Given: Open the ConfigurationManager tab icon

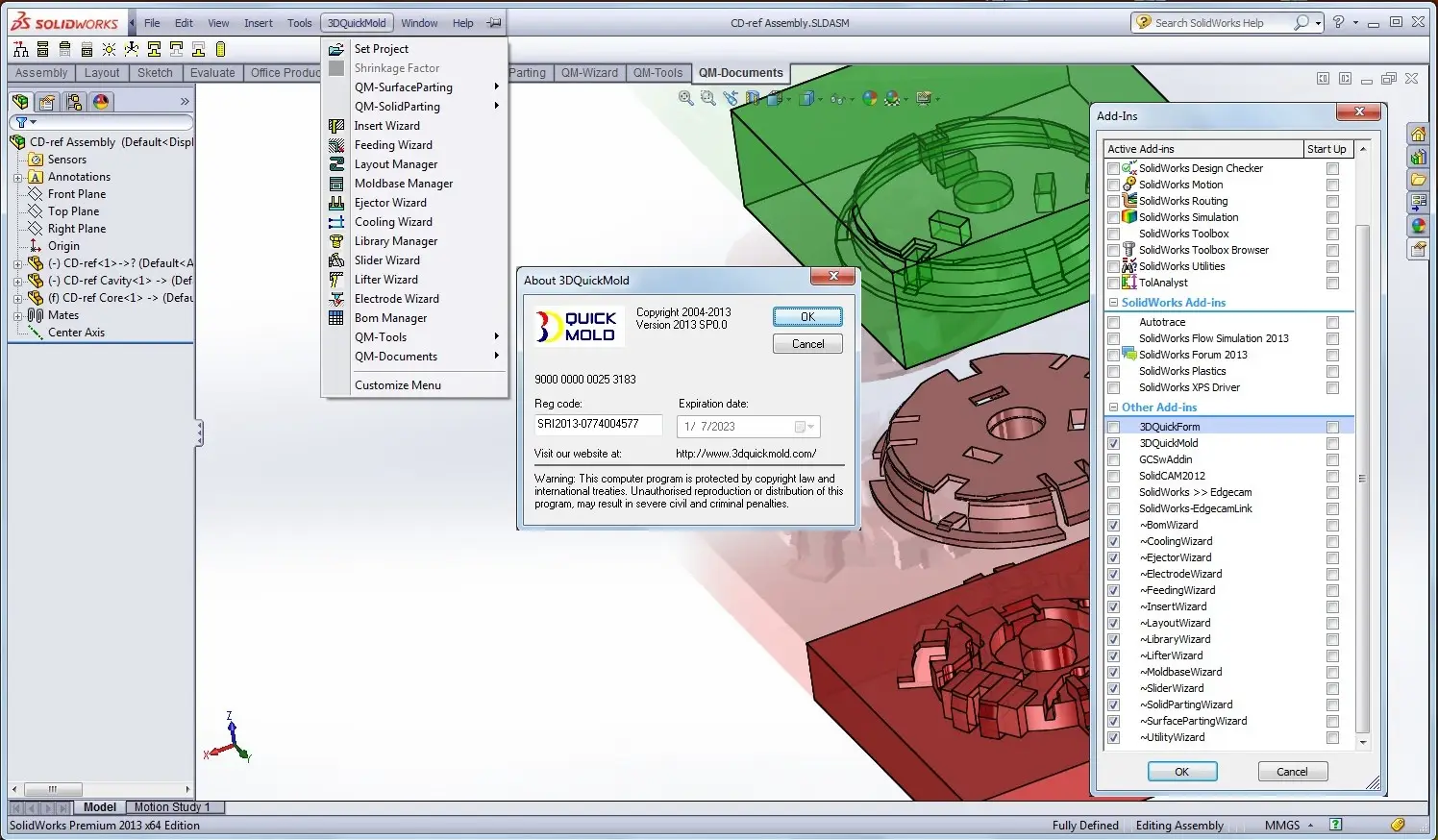Looking at the screenshot, I should 74,101.
